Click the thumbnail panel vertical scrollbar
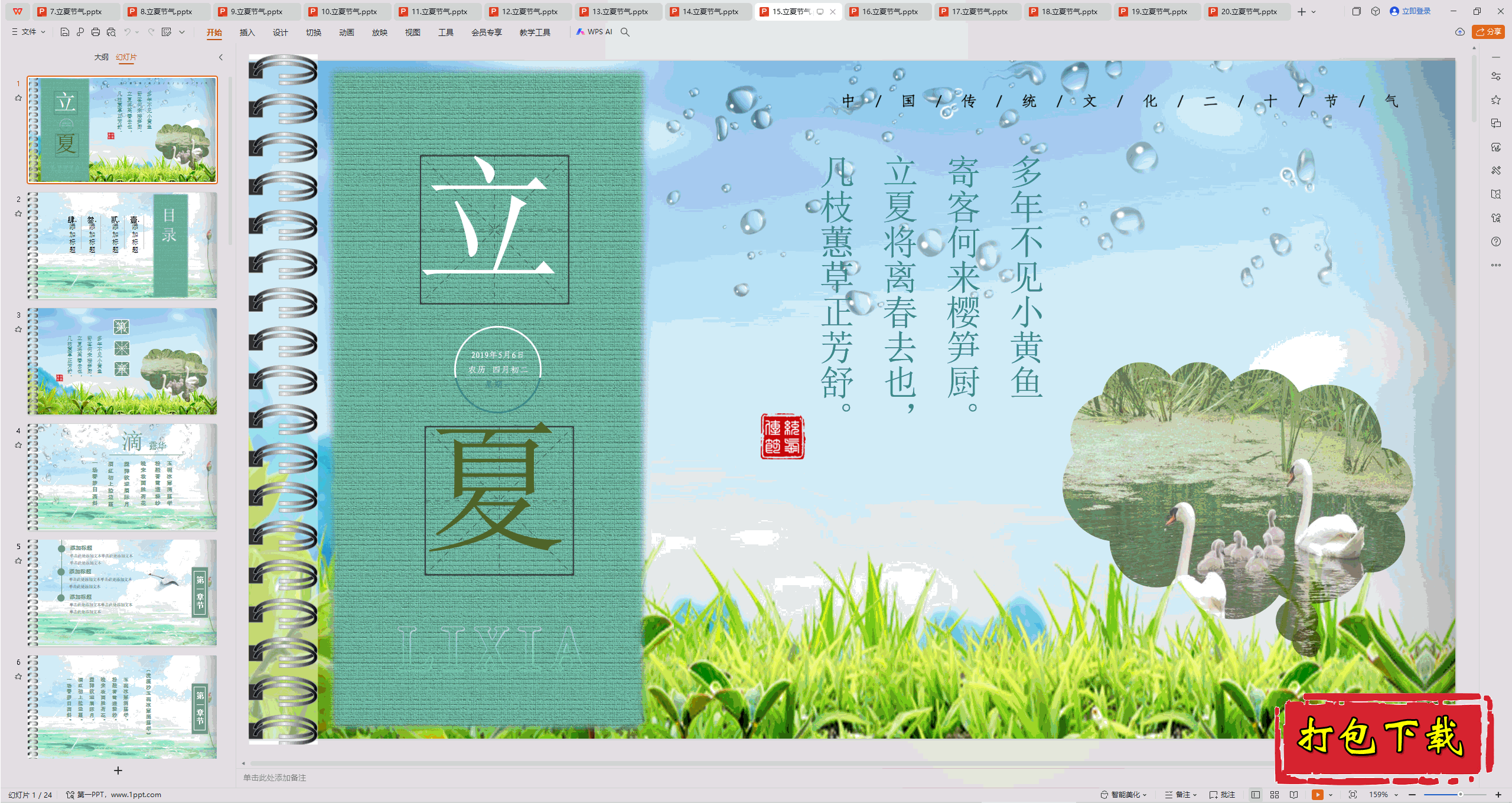The image size is (1512, 803). (x=230, y=161)
